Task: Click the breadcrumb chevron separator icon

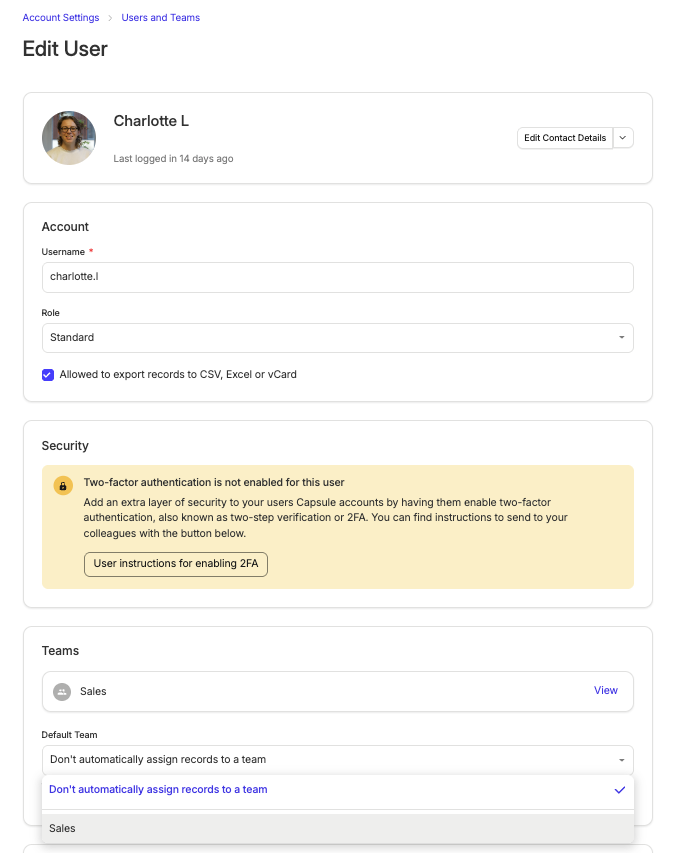Action: [x=110, y=18]
